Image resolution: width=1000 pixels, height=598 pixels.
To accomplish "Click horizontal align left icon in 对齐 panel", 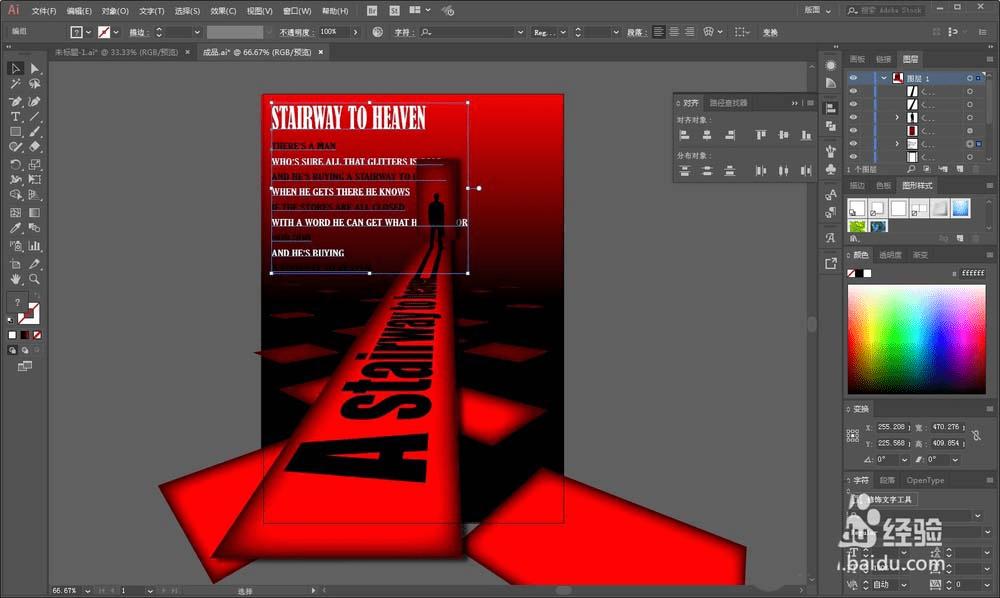I will point(685,135).
